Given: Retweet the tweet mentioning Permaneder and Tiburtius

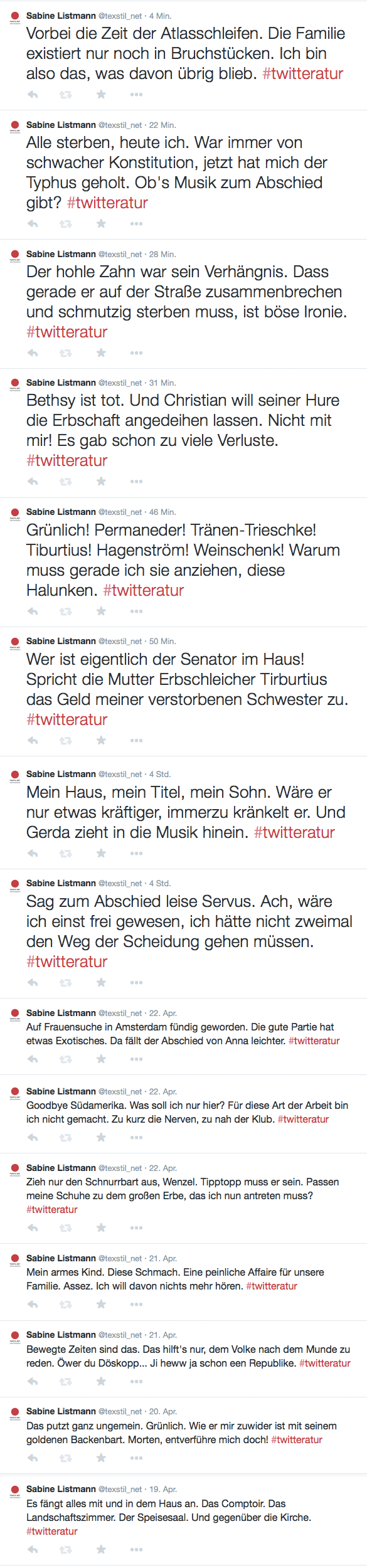Looking at the screenshot, I should [x=66, y=610].
